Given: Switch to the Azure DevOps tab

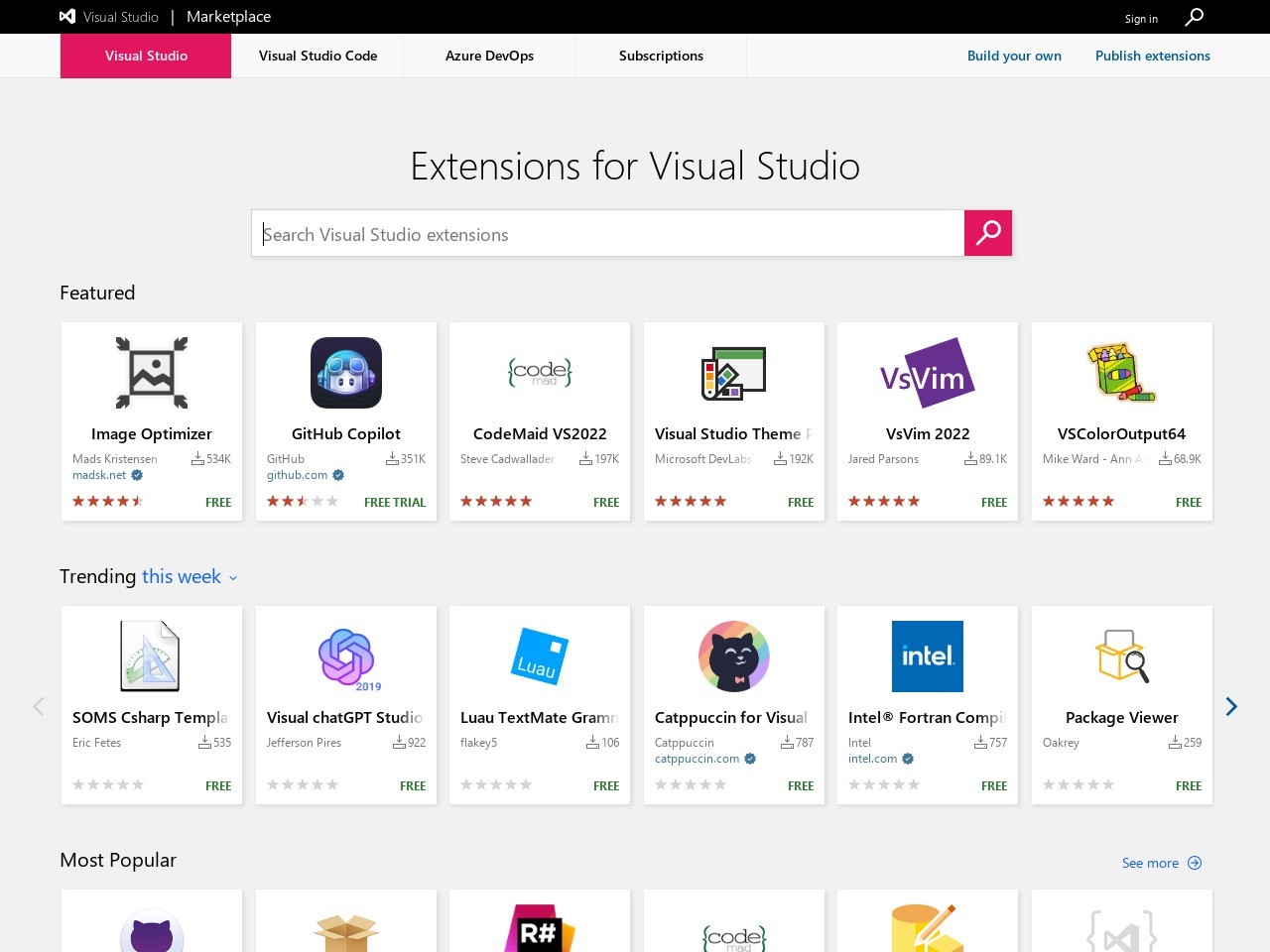Looking at the screenshot, I should pyautogui.click(x=489, y=56).
